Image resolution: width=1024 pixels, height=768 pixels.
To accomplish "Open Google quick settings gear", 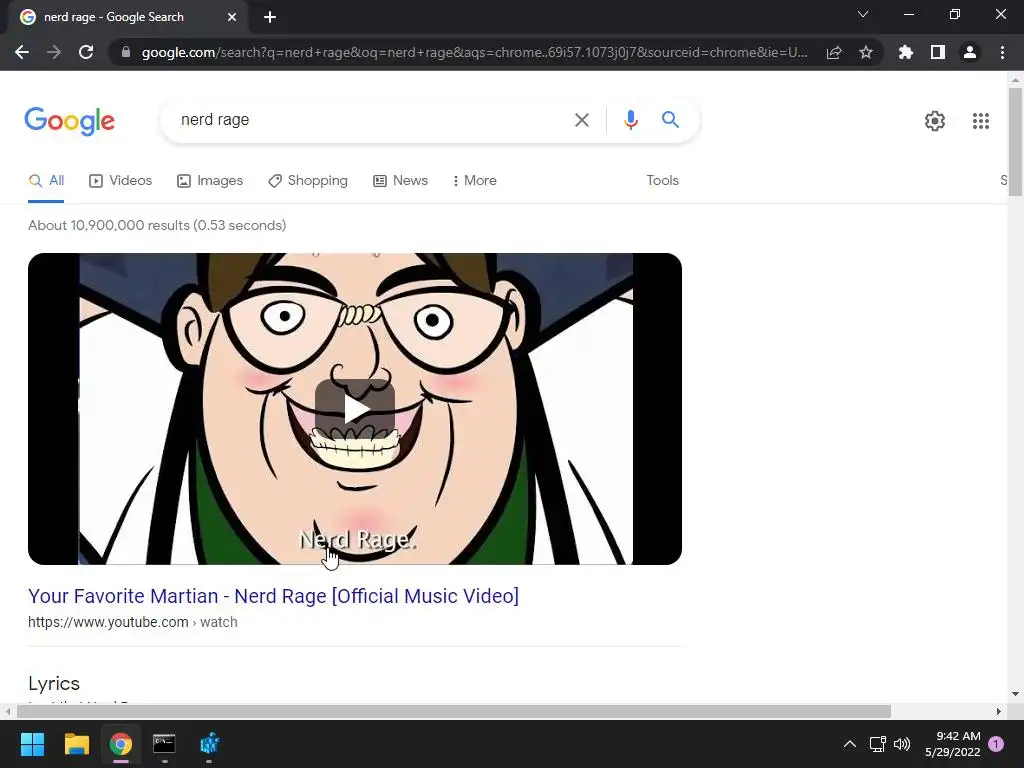I will coord(935,121).
